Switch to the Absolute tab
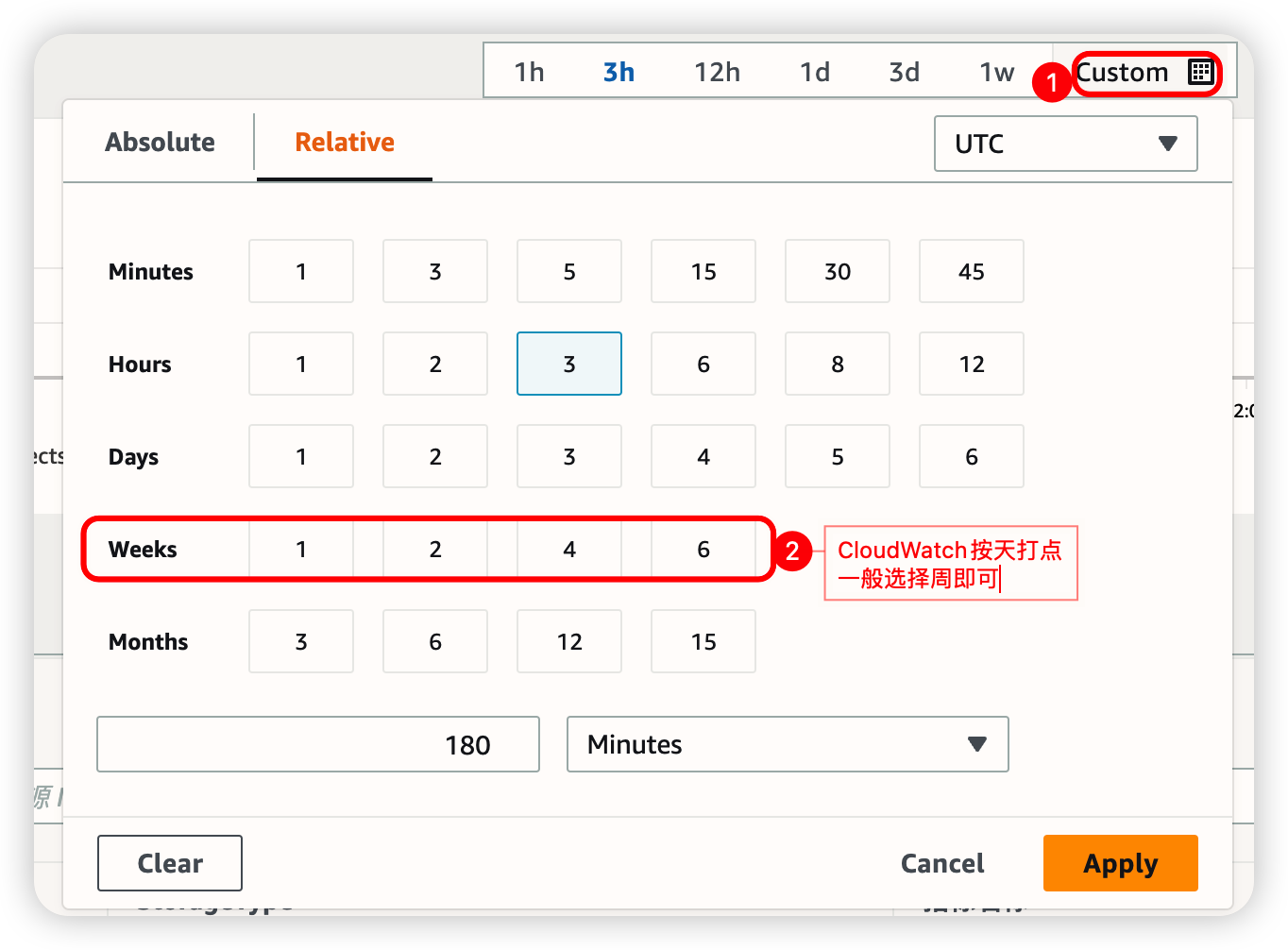This screenshot has height=950, width=1288. pos(160,143)
